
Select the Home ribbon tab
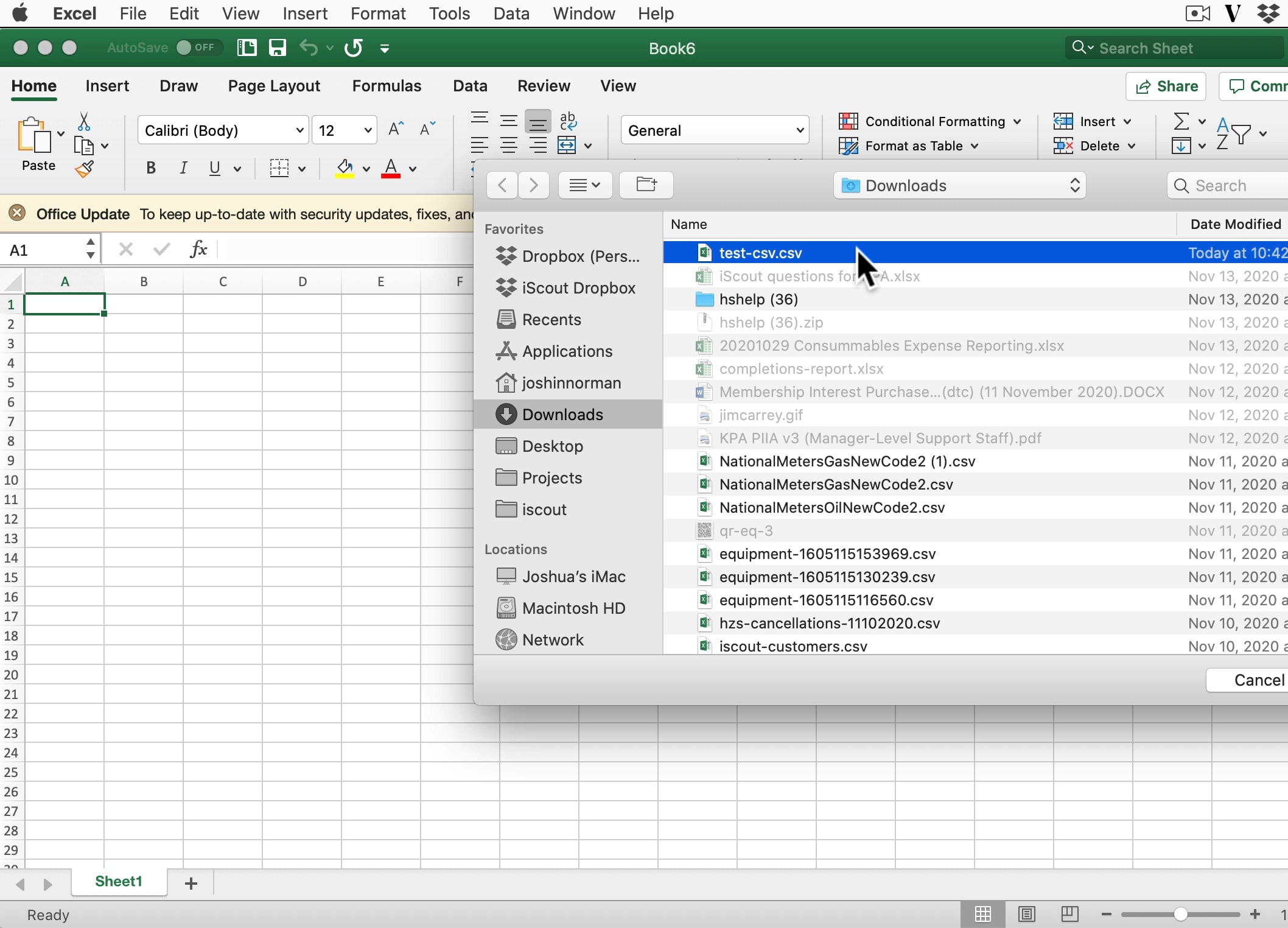coord(33,86)
